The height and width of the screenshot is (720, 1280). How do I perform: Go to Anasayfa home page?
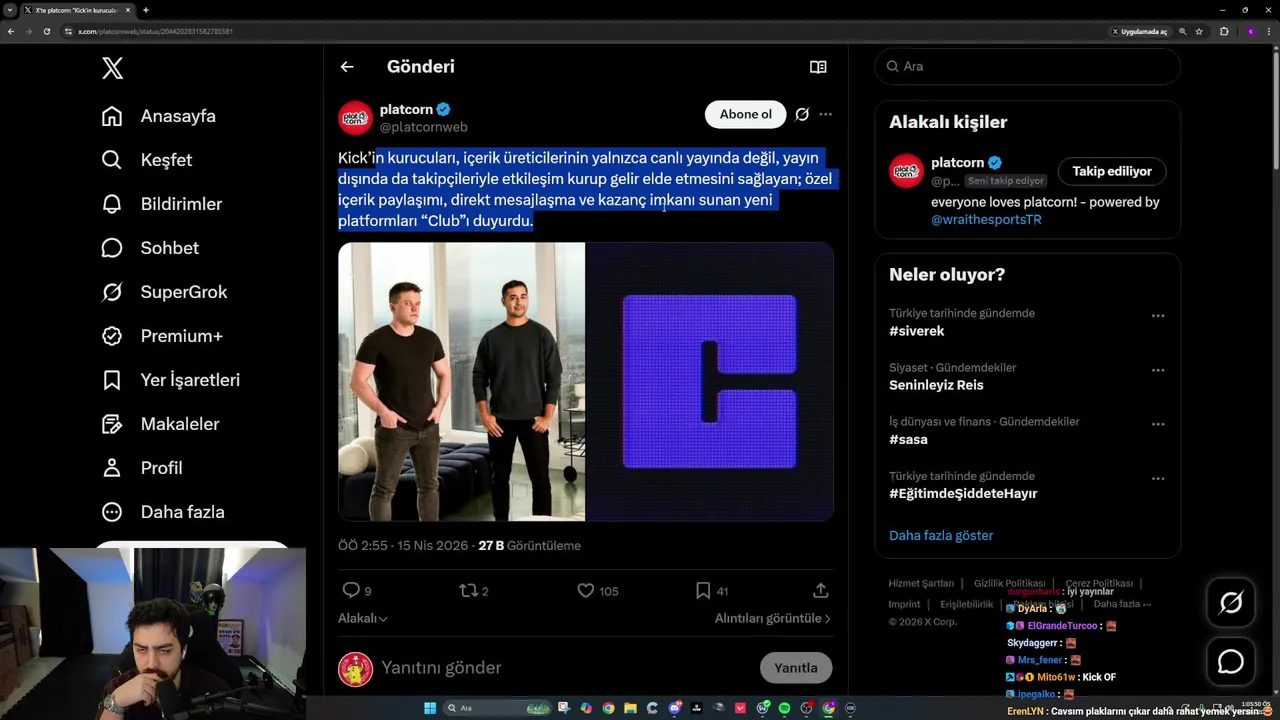(x=159, y=116)
